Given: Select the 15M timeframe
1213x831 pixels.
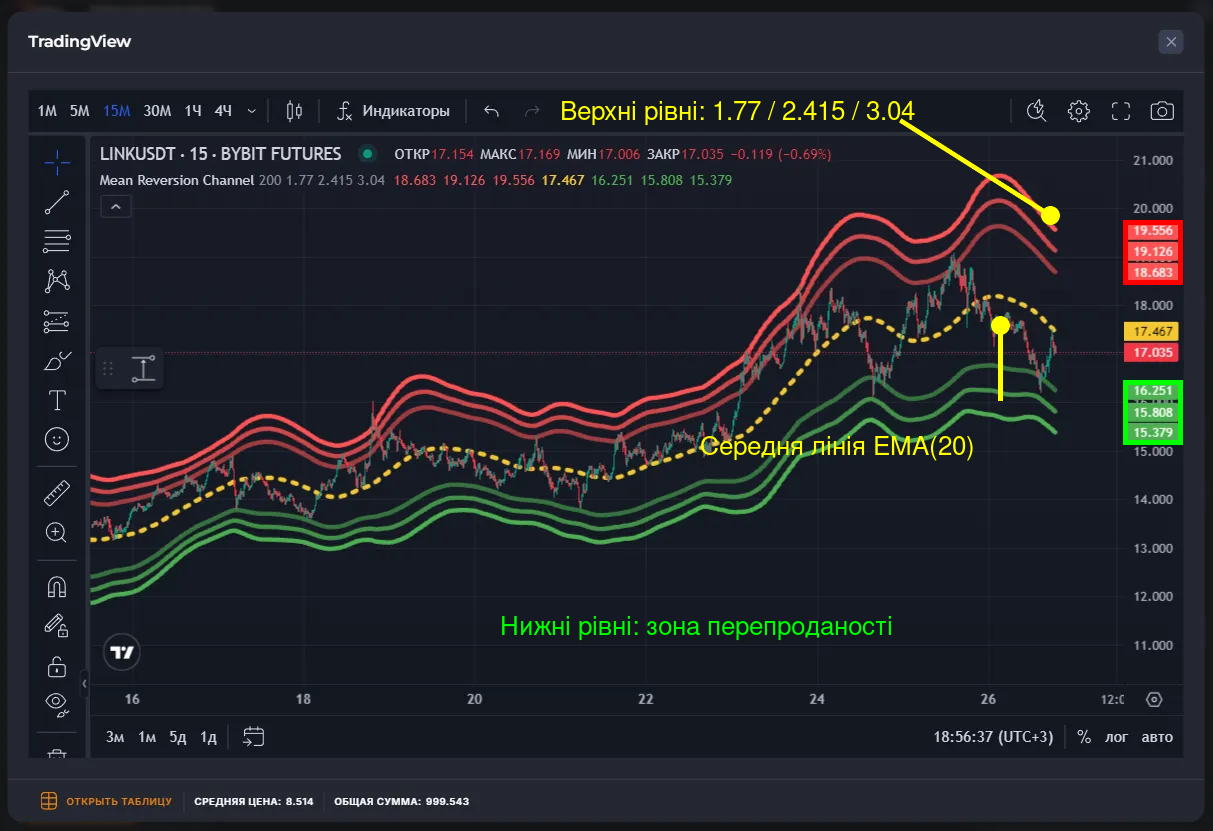Looking at the screenshot, I should [x=117, y=111].
